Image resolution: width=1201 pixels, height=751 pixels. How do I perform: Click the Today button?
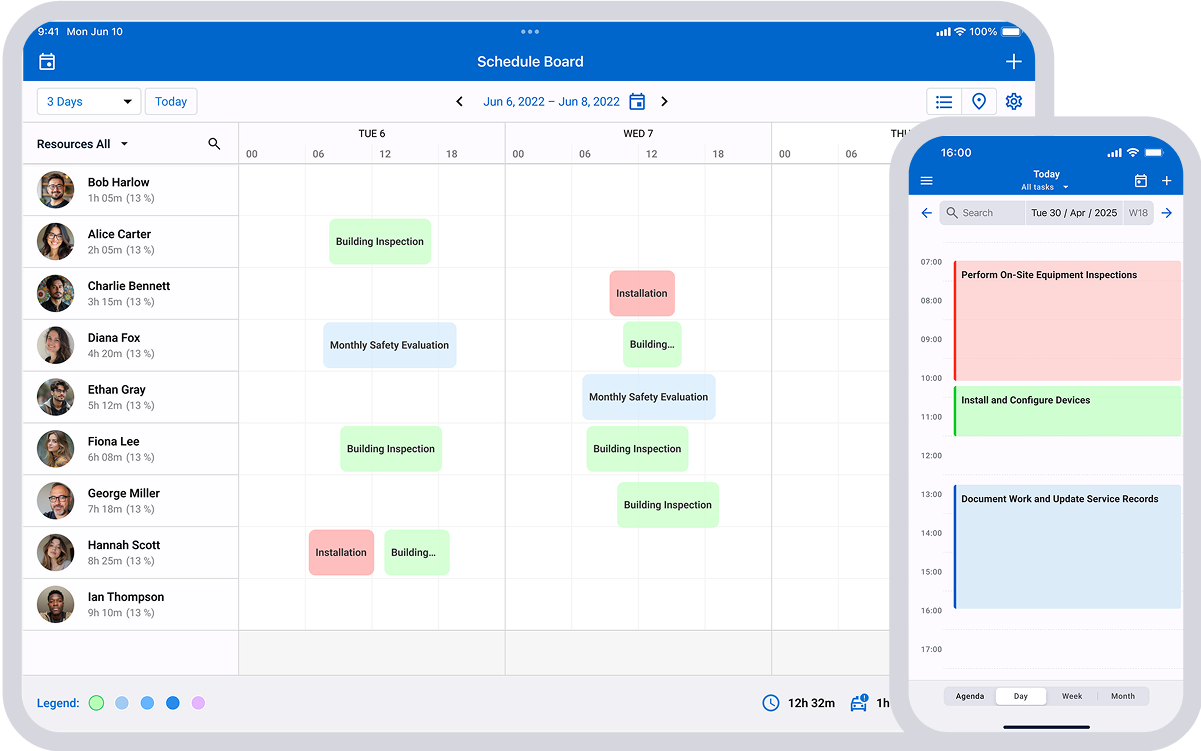tap(170, 101)
